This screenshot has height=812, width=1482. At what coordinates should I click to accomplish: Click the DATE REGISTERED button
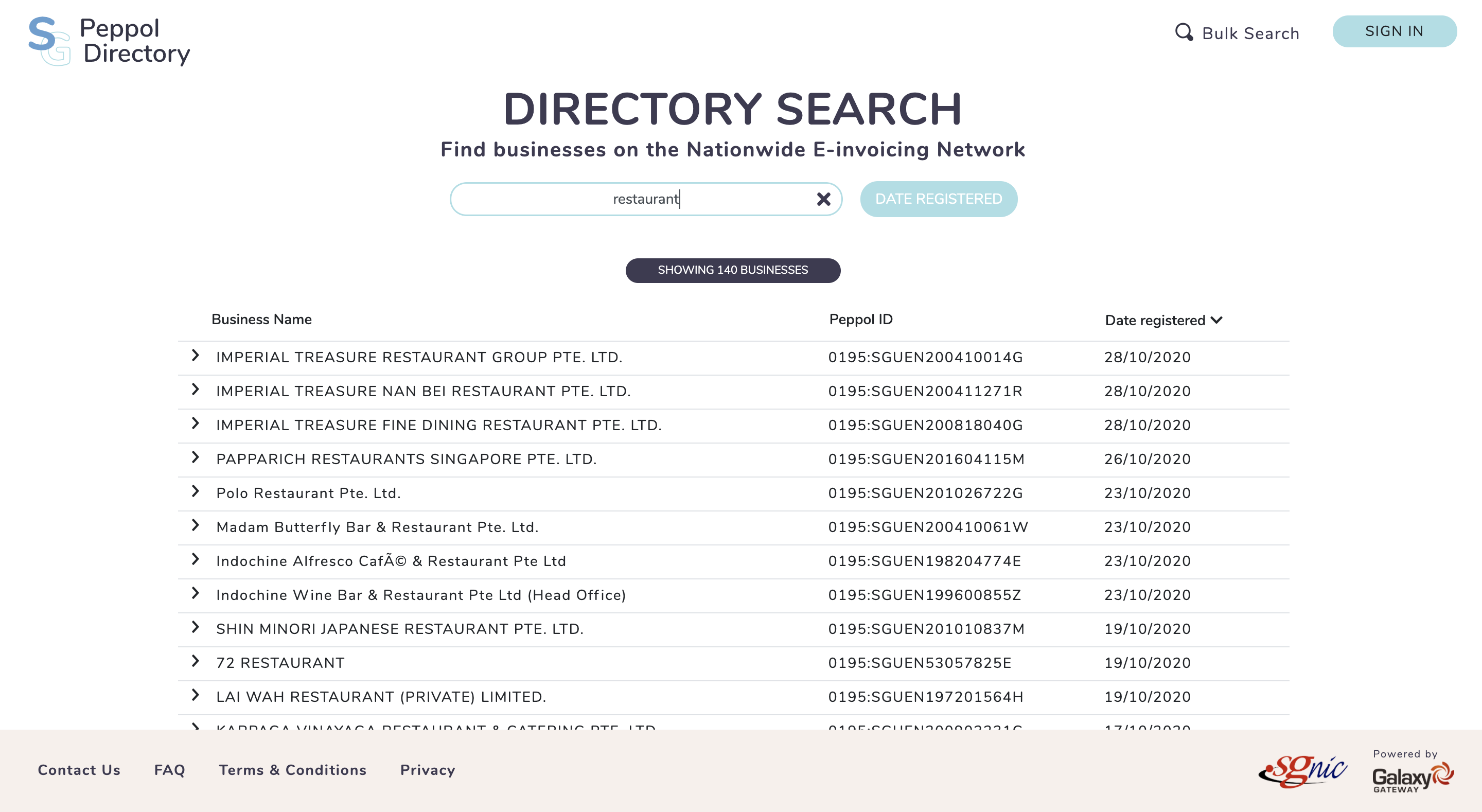[x=938, y=199]
